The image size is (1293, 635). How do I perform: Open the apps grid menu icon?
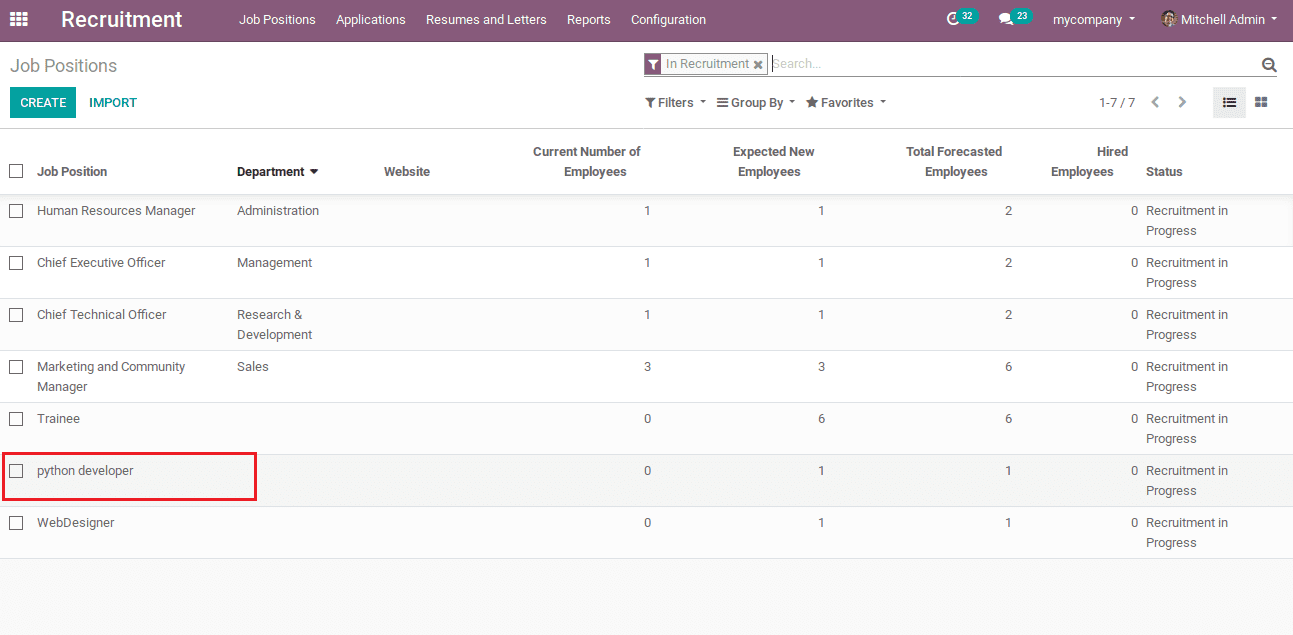pos(19,19)
